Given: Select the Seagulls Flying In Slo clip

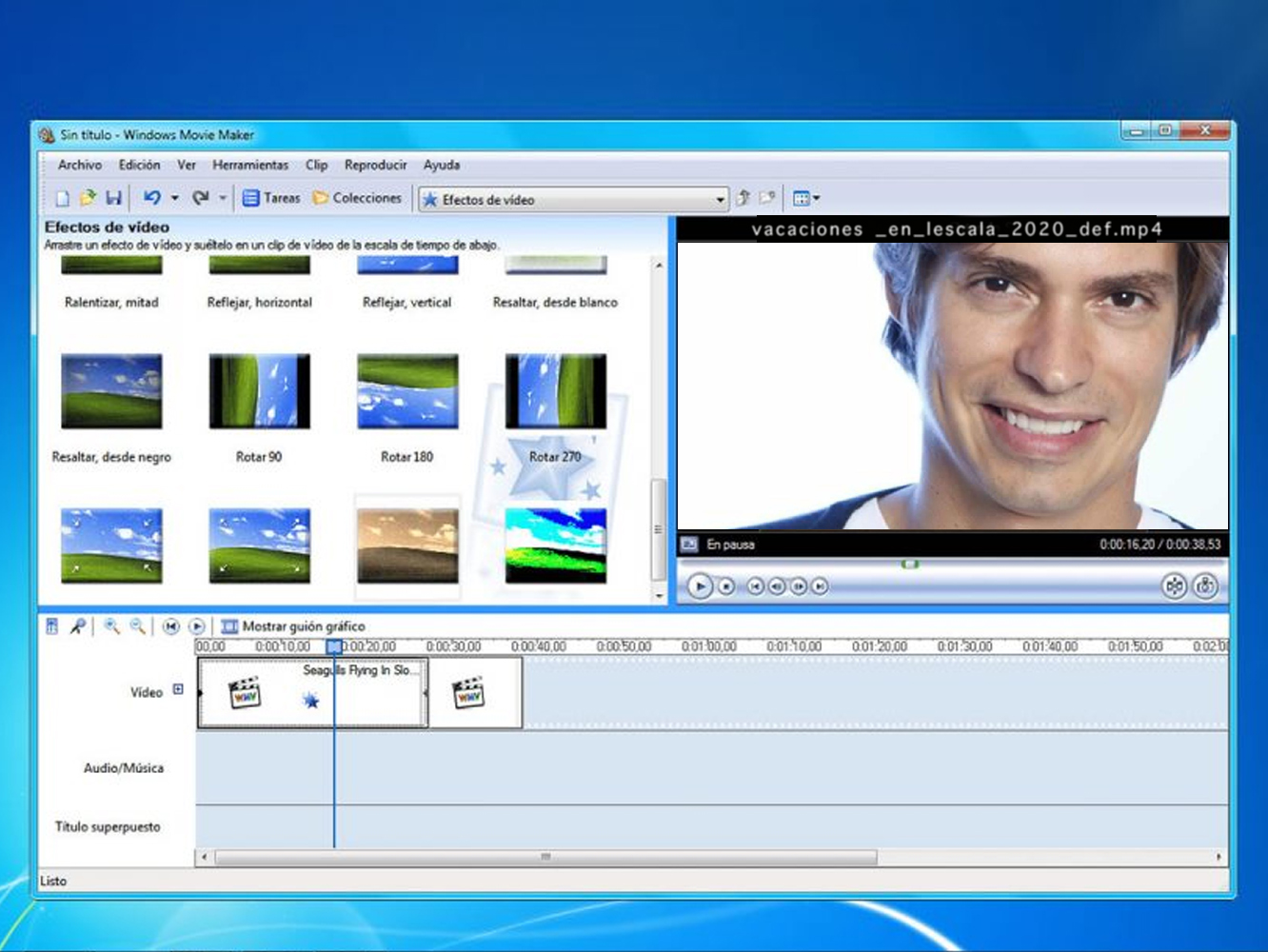Looking at the screenshot, I should coord(312,692).
